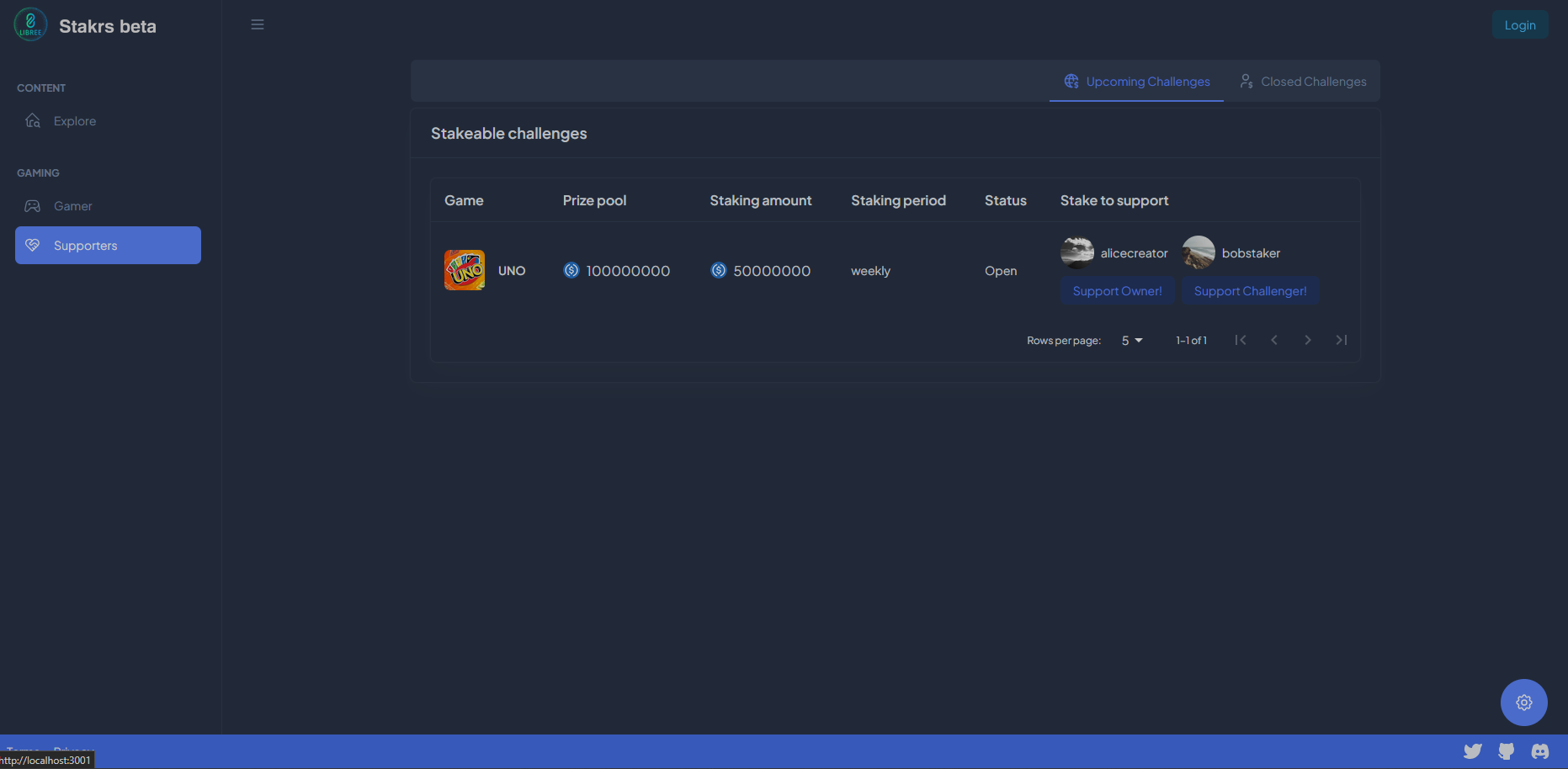Click the Login button
This screenshot has height=769, width=1568.
pyautogui.click(x=1520, y=24)
